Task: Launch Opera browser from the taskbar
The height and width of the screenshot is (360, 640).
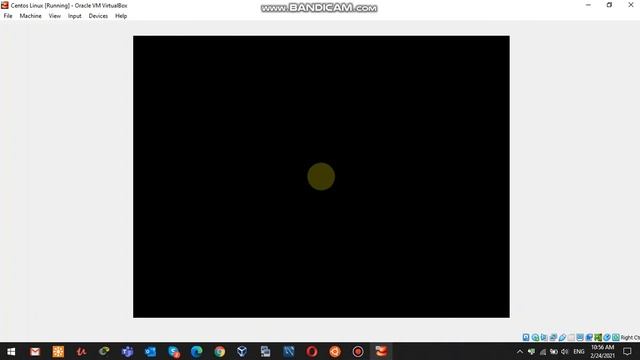Action: [x=312, y=351]
